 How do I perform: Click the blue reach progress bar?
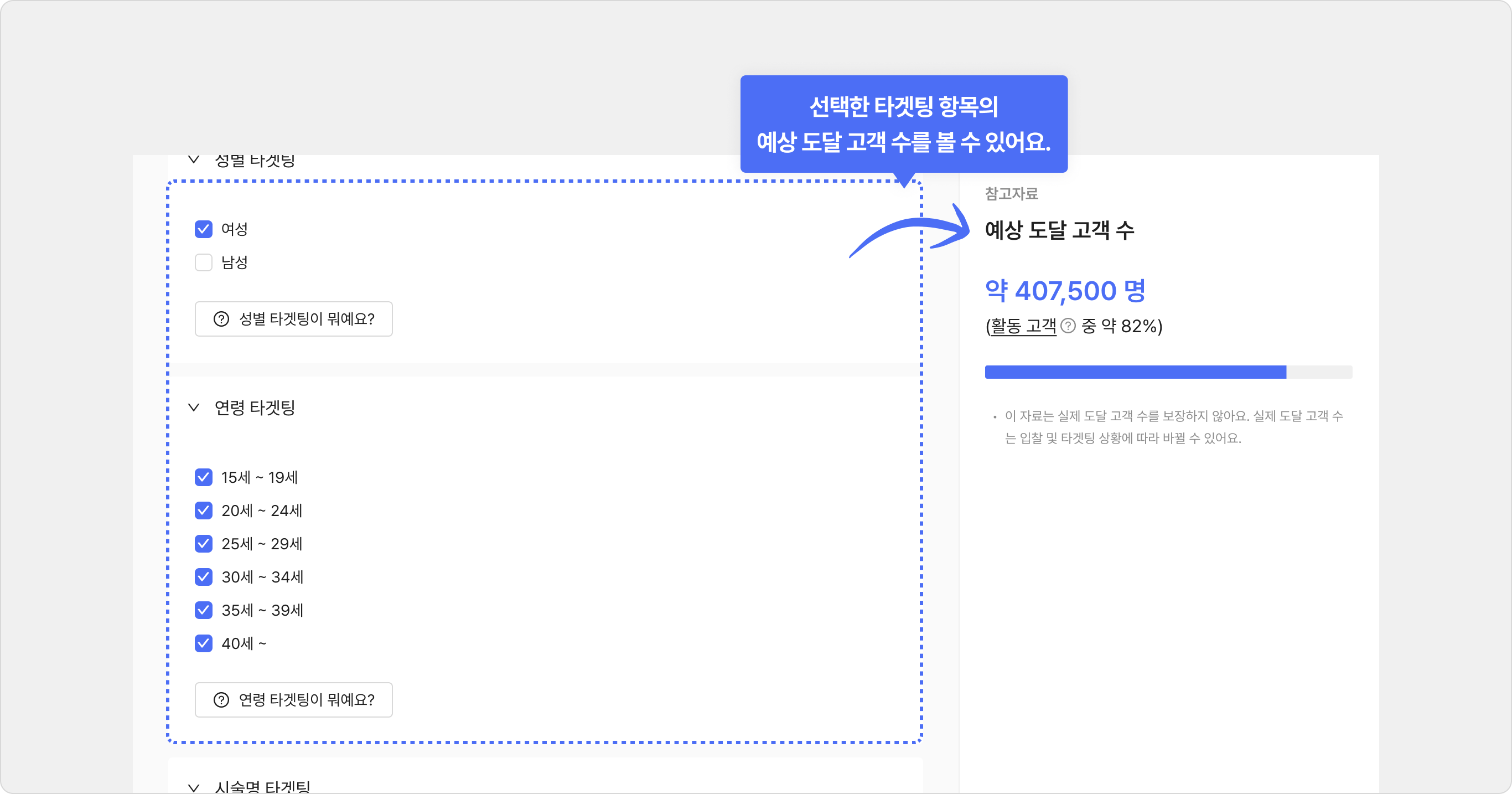pyautogui.click(x=1135, y=372)
